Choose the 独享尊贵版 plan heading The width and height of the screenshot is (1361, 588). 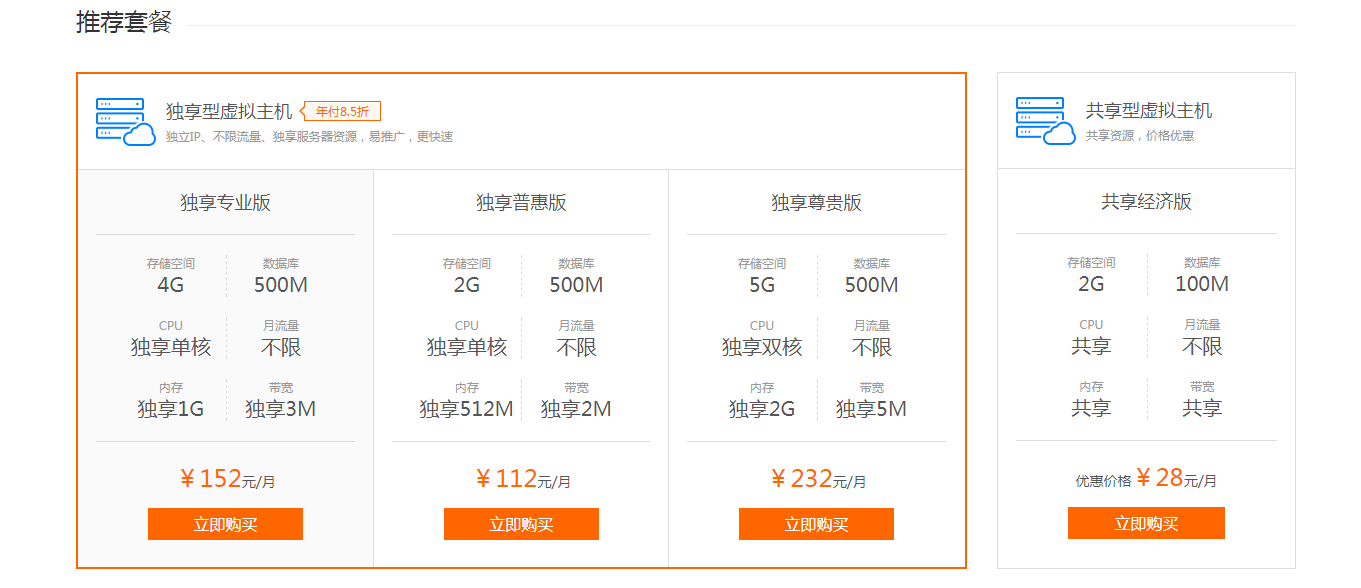pos(816,203)
